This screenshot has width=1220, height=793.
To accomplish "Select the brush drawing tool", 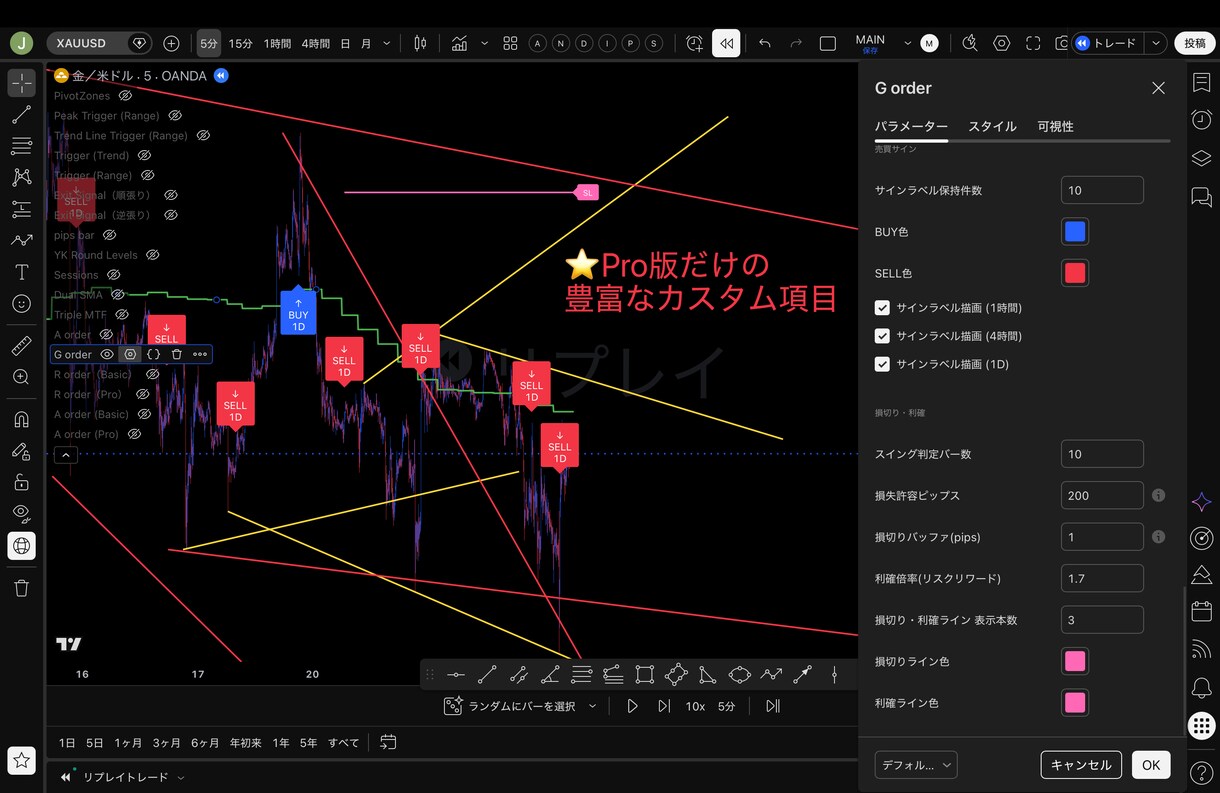I will [x=21, y=240].
